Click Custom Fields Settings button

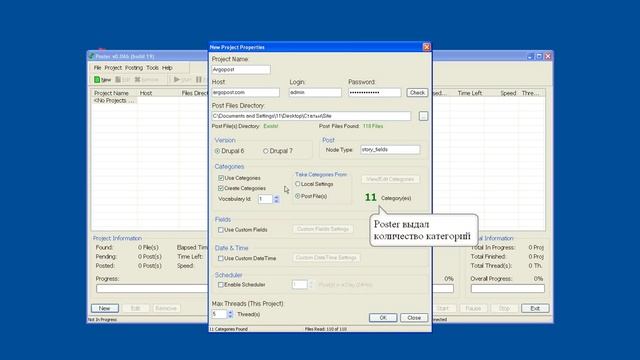coord(323,229)
